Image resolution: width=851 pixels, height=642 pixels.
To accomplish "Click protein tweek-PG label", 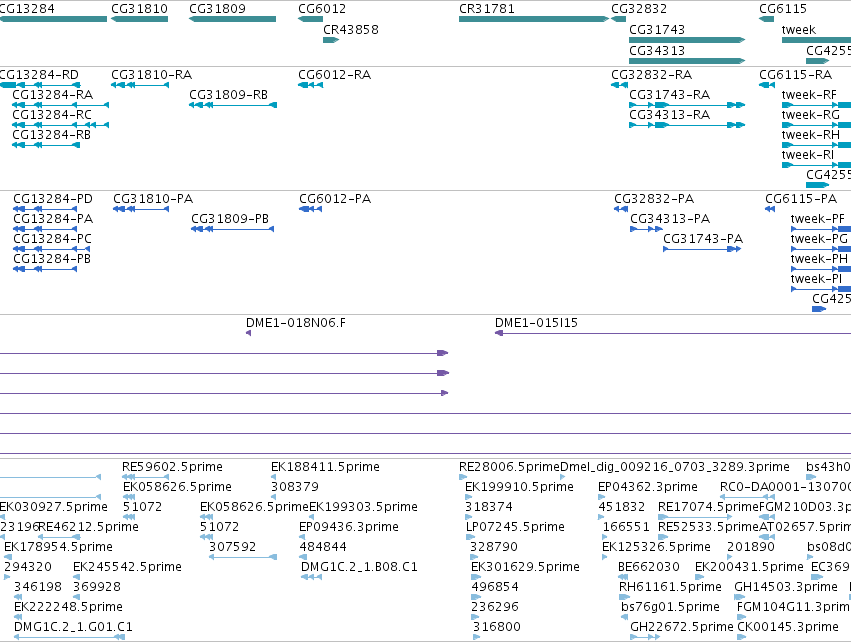I will pyautogui.click(x=820, y=239).
